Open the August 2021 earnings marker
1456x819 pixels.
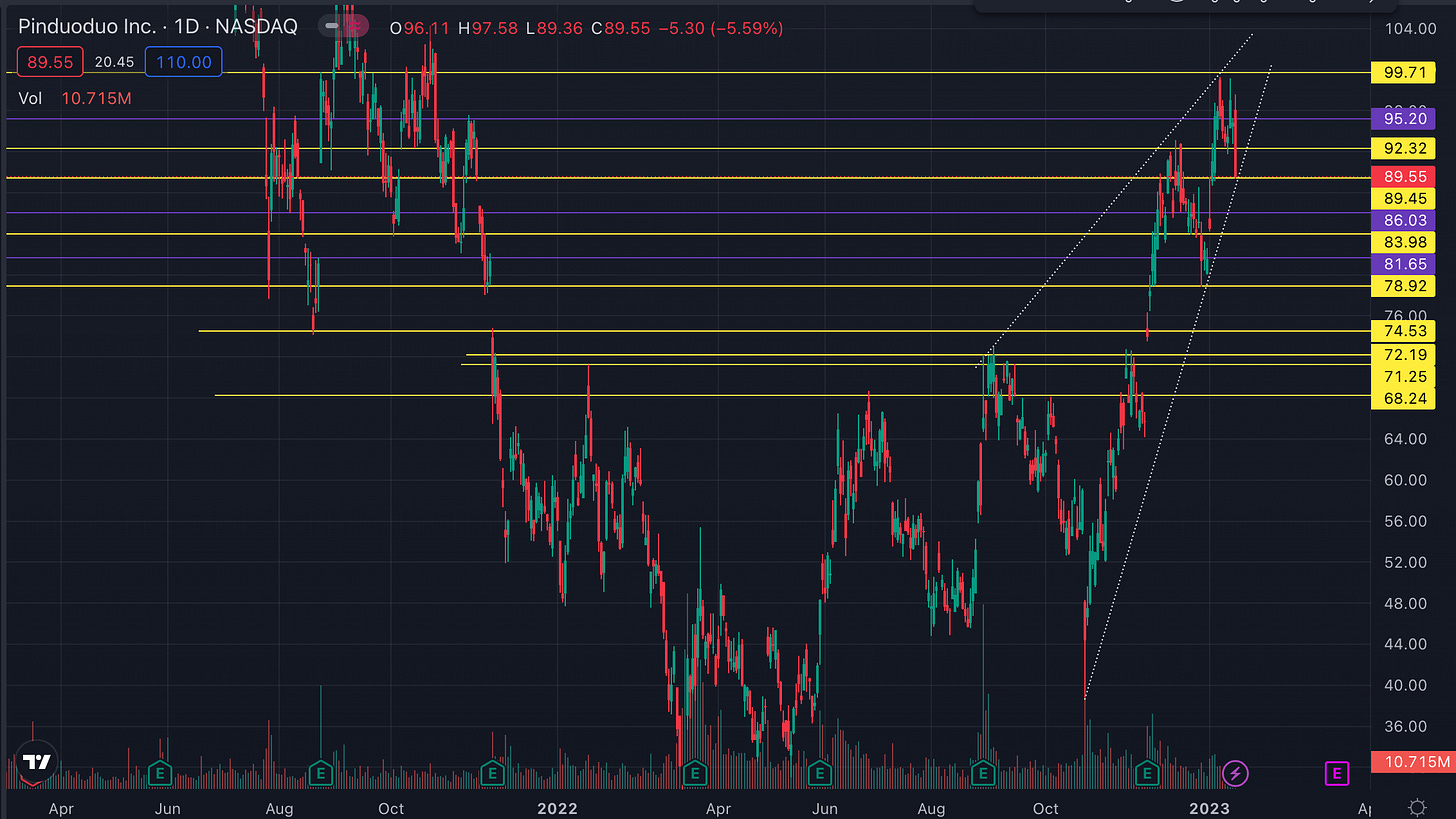pos(320,773)
